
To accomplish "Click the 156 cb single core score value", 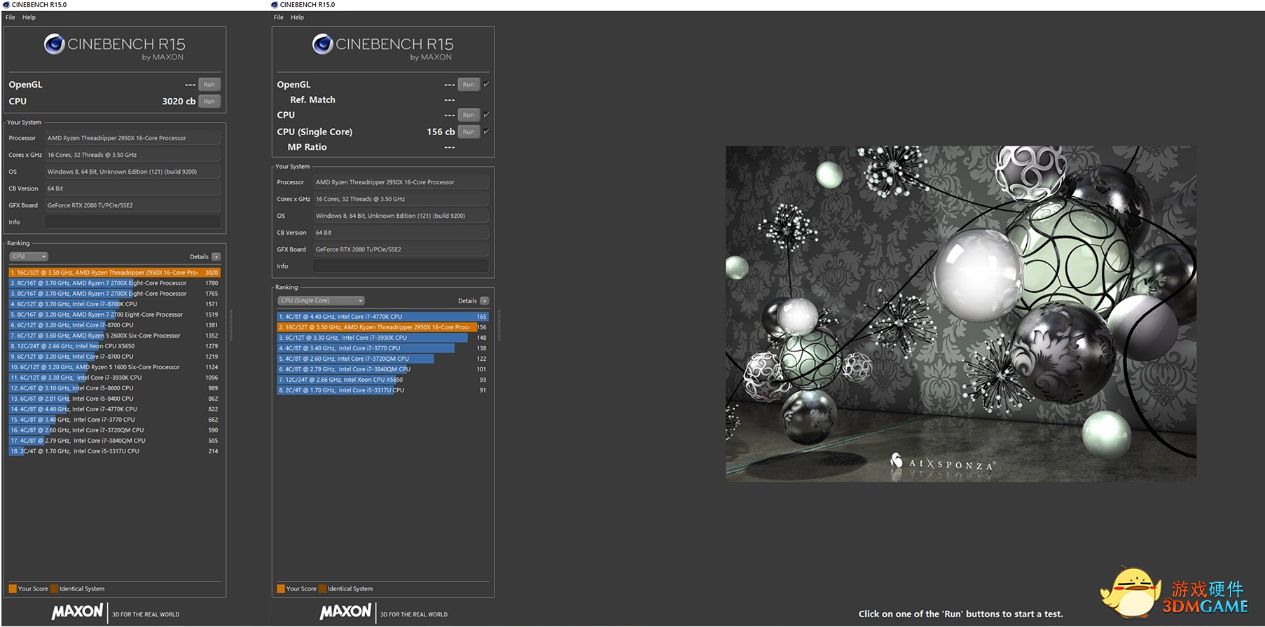I will click(441, 131).
